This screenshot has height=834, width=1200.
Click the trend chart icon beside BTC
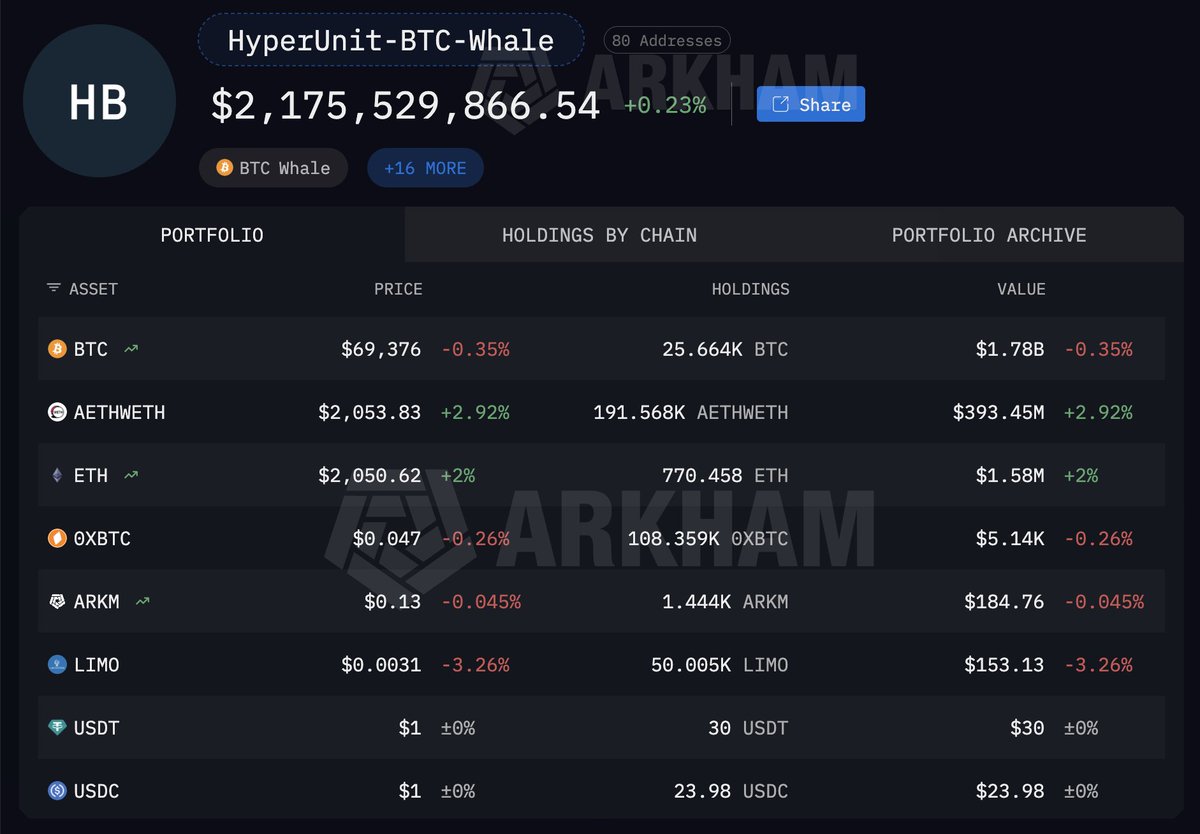131,349
